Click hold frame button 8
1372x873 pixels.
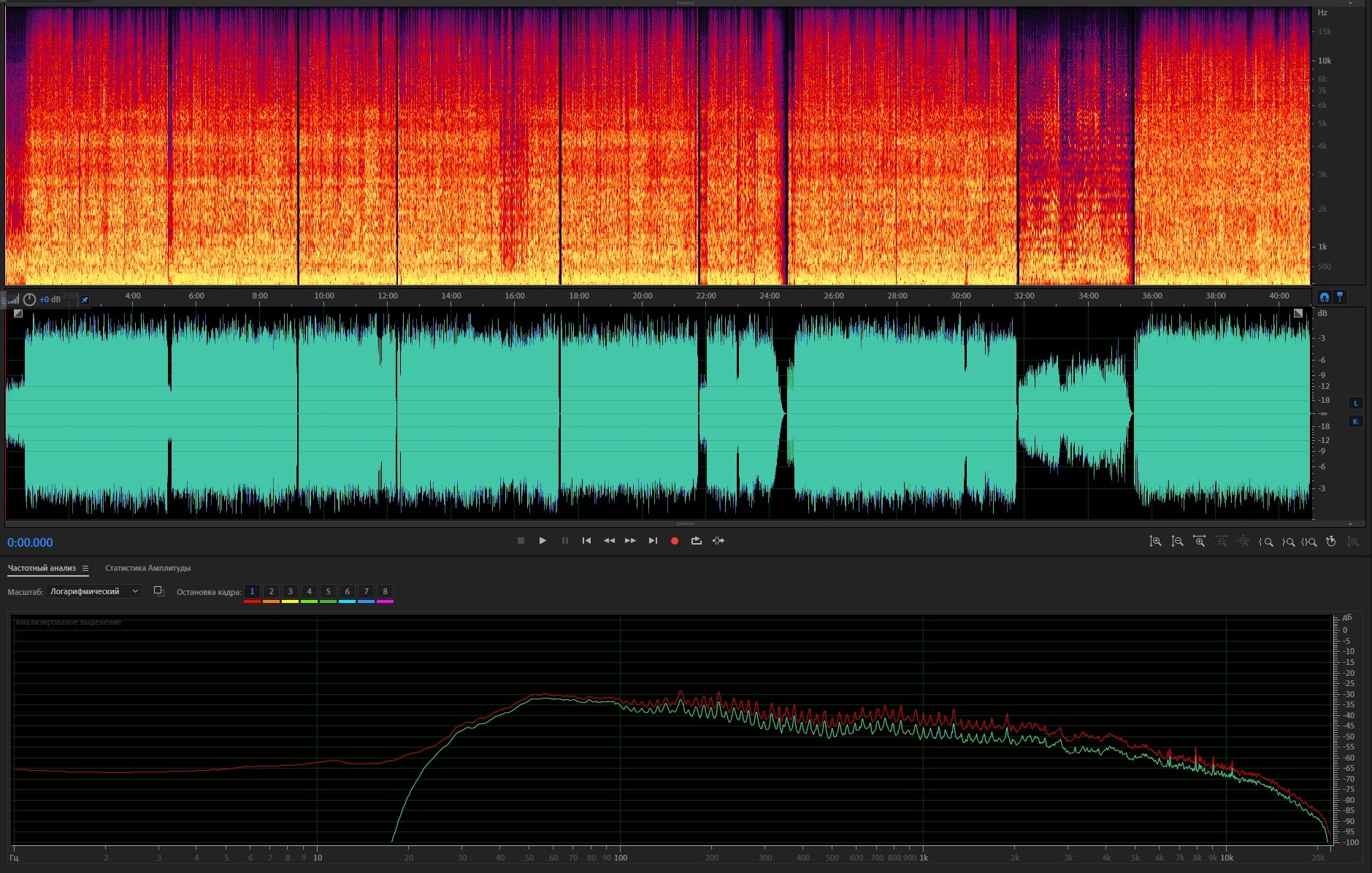pyautogui.click(x=385, y=591)
